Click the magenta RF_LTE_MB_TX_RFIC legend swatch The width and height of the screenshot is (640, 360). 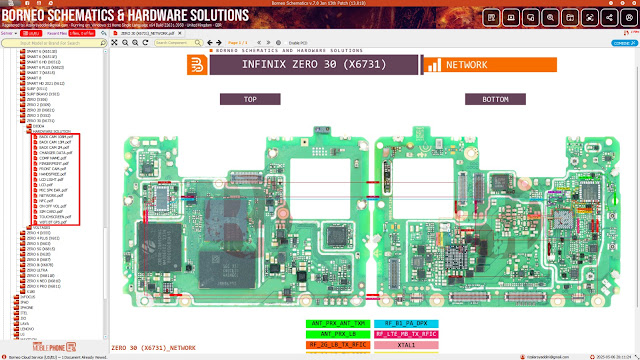pos(406,334)
